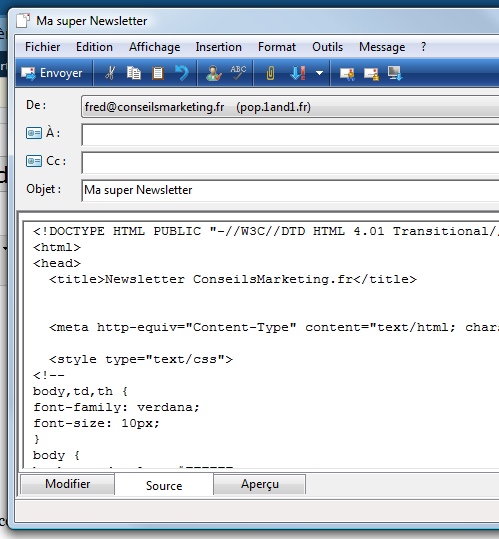Click the digitally sign message icon
This screenshot has width=499, height=539.
(x=347, y=74)
